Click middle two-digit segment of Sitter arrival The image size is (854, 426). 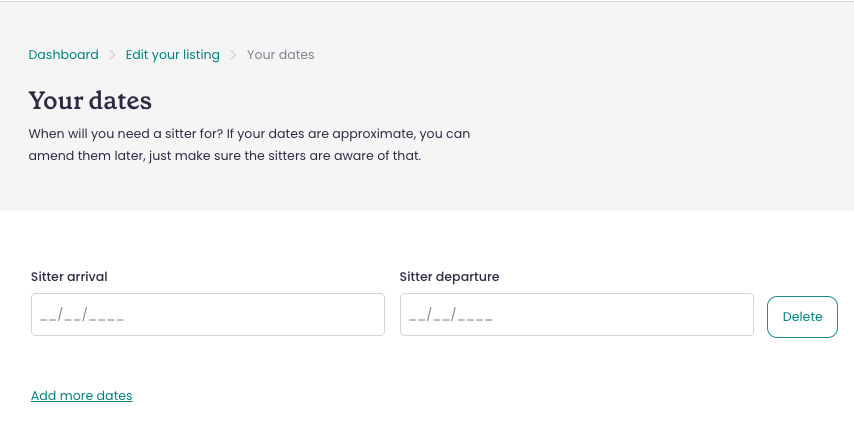[x=72, y=316]
